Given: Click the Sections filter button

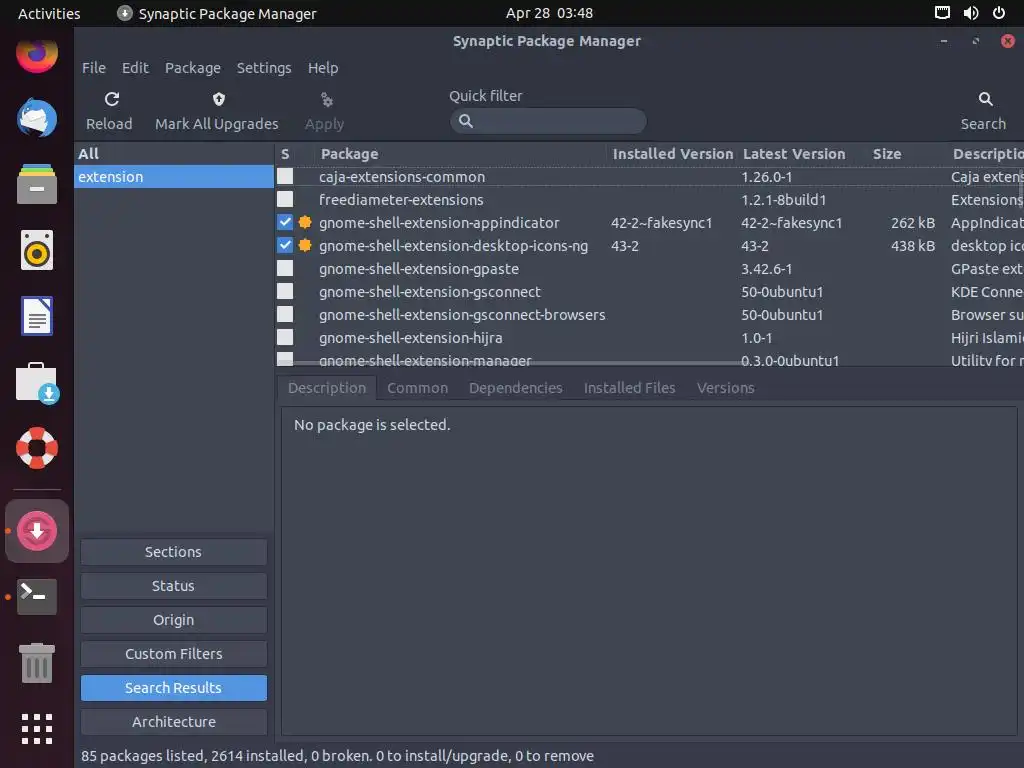Looking at the screenshot, I should coord(174,552).
